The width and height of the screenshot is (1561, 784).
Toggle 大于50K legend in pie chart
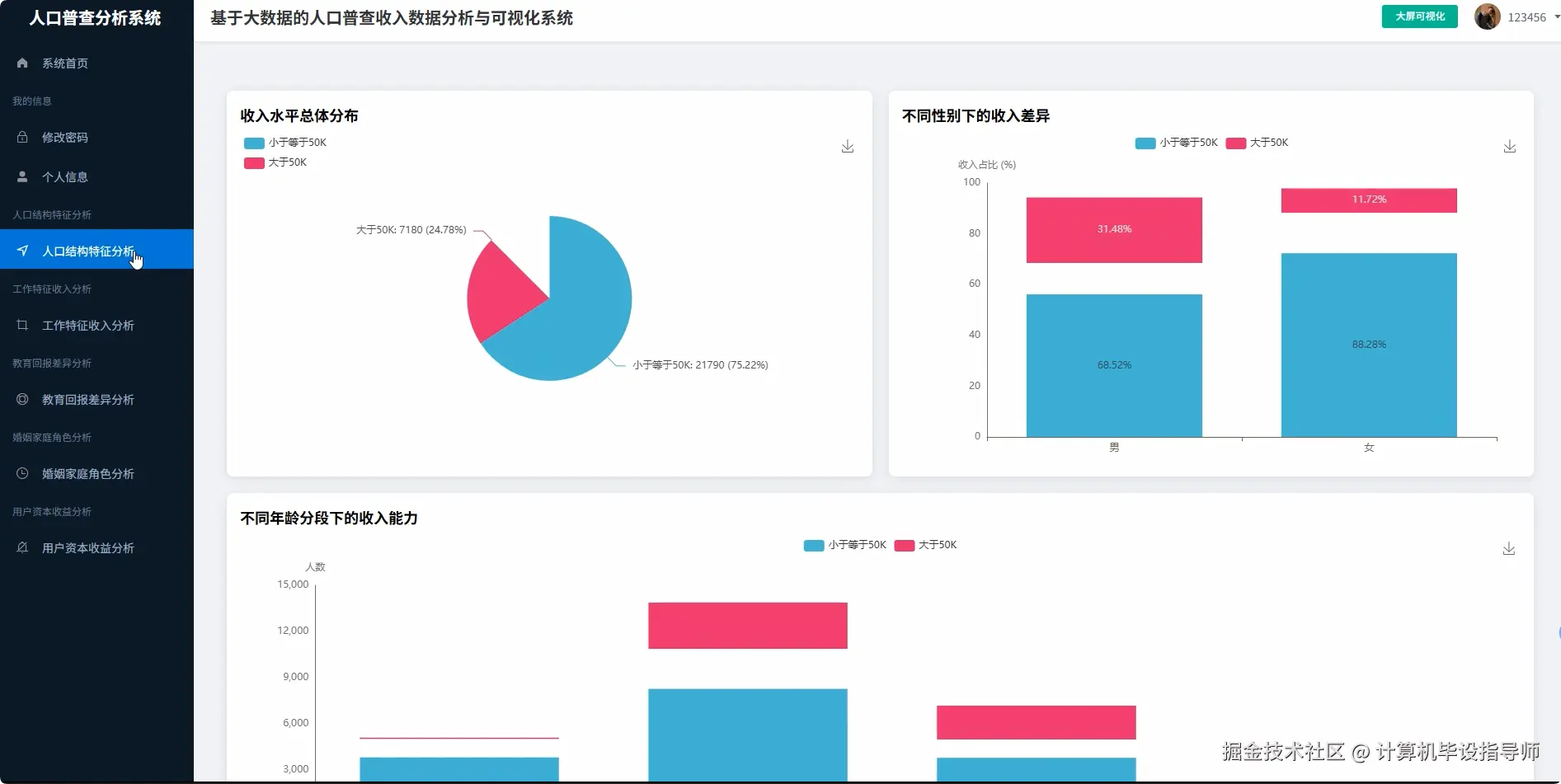[x=275, y=162]
